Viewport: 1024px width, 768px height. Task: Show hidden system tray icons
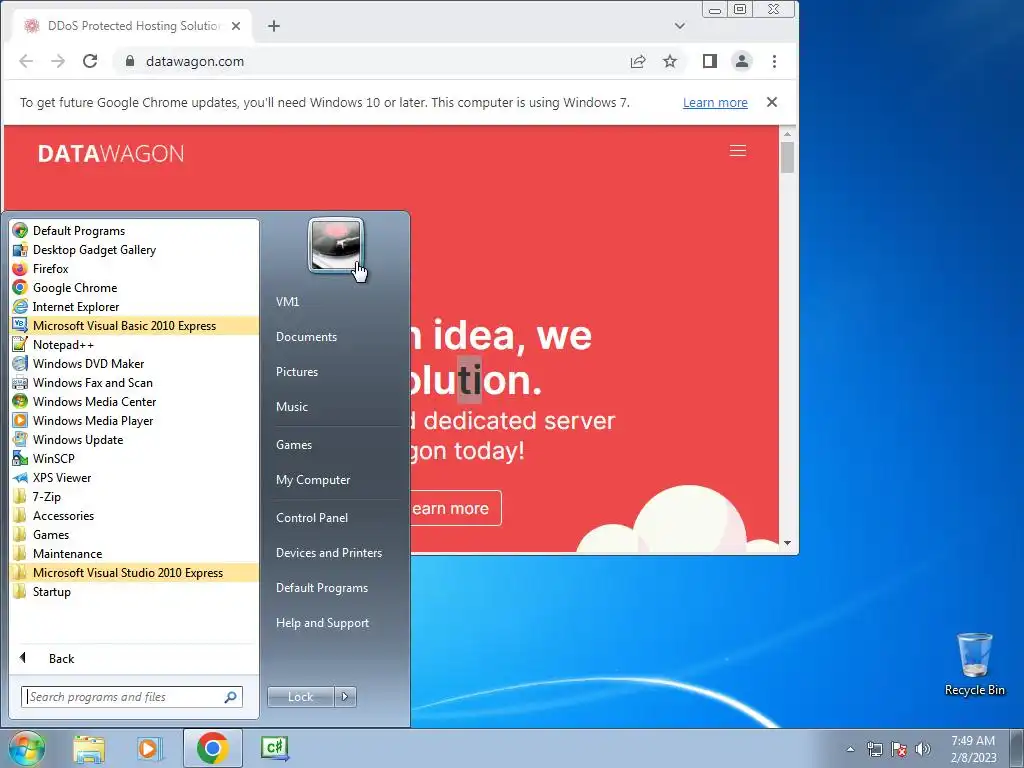(850, 749)
